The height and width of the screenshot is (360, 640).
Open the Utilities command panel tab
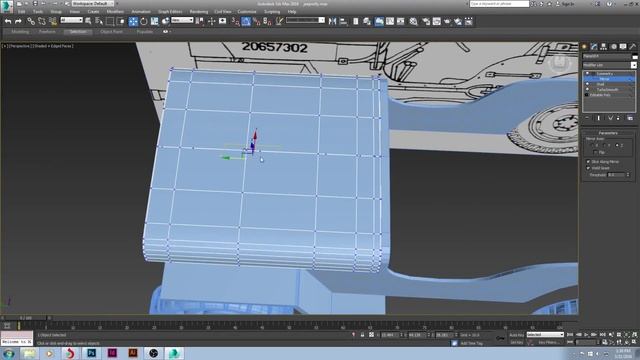pyautogui.click(x=633, y=47)
